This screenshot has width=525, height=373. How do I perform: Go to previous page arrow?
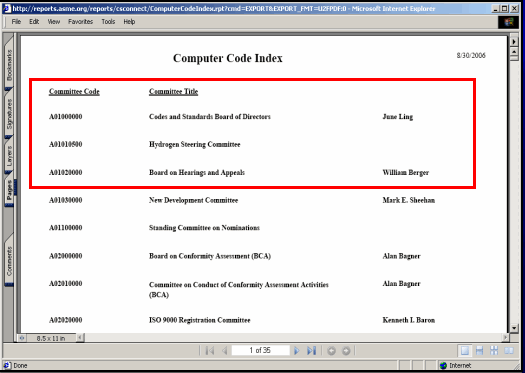pos(225,351)
